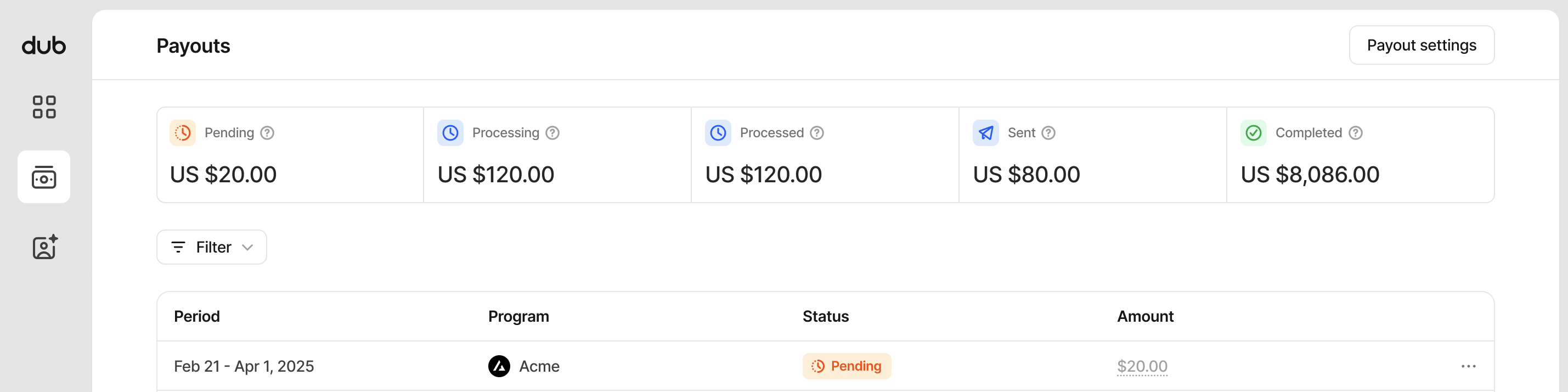The image size is (1568, 392).
Task: Click the Period column header
Action: [196, 317]
